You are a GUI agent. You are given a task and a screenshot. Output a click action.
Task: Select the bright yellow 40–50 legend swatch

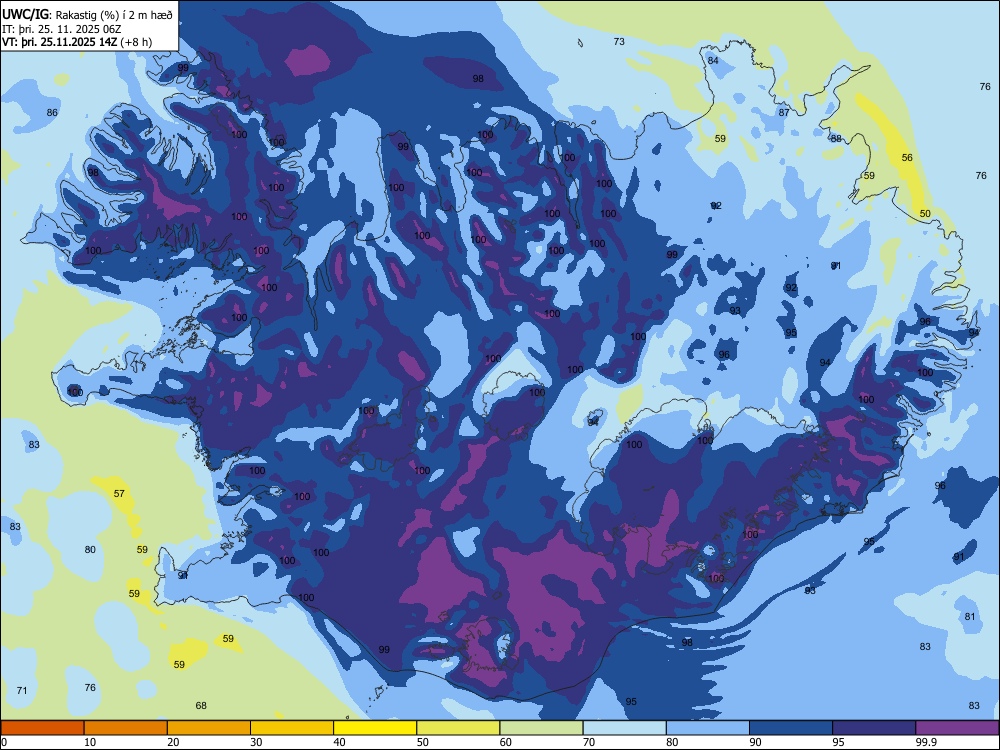pos(375,728)
